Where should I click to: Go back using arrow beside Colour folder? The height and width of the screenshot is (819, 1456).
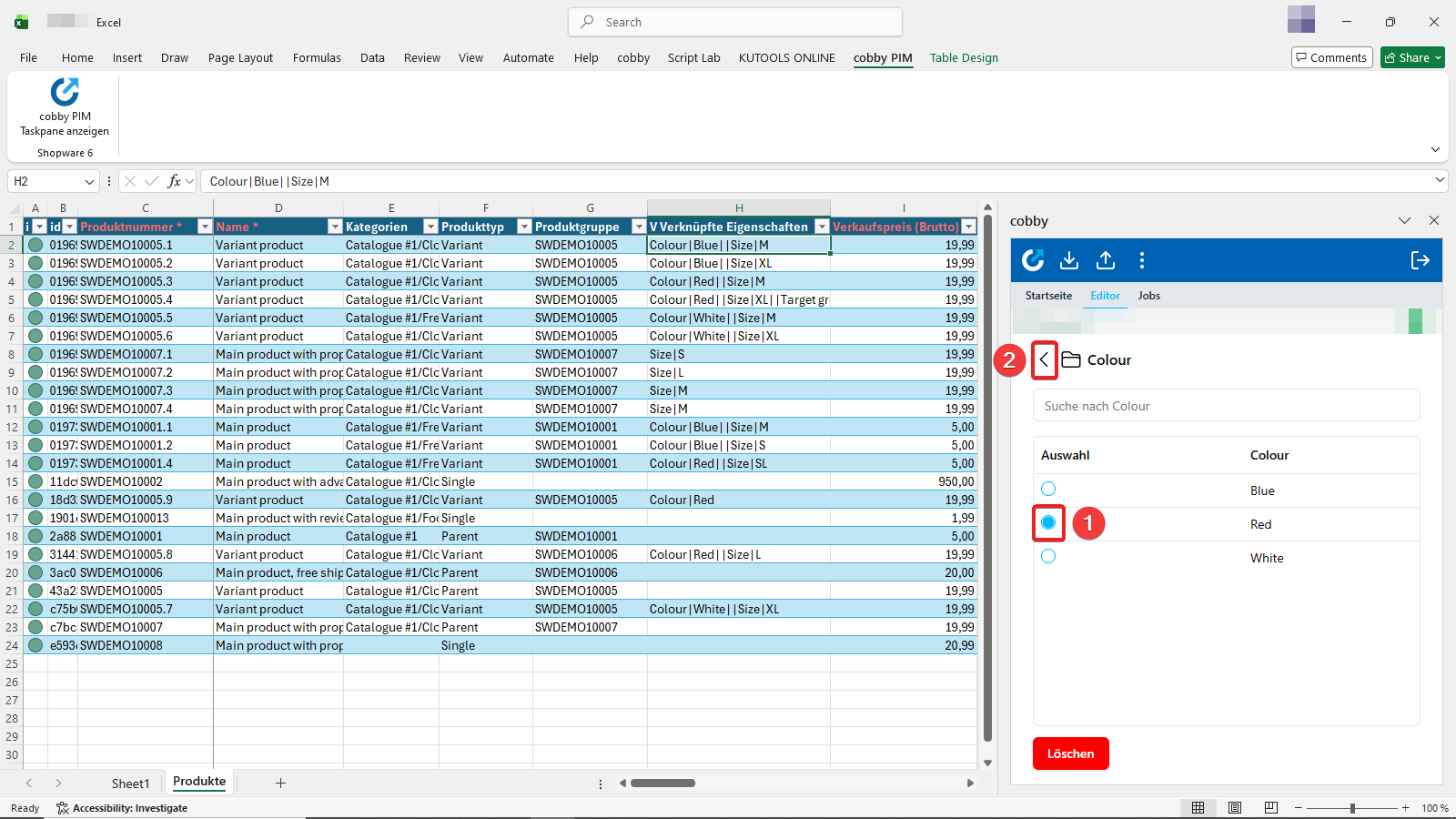(x=1045, y=360)
